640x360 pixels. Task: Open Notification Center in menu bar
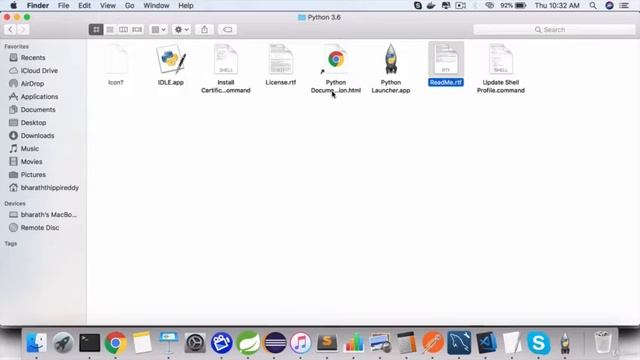[x=624, y=6]
